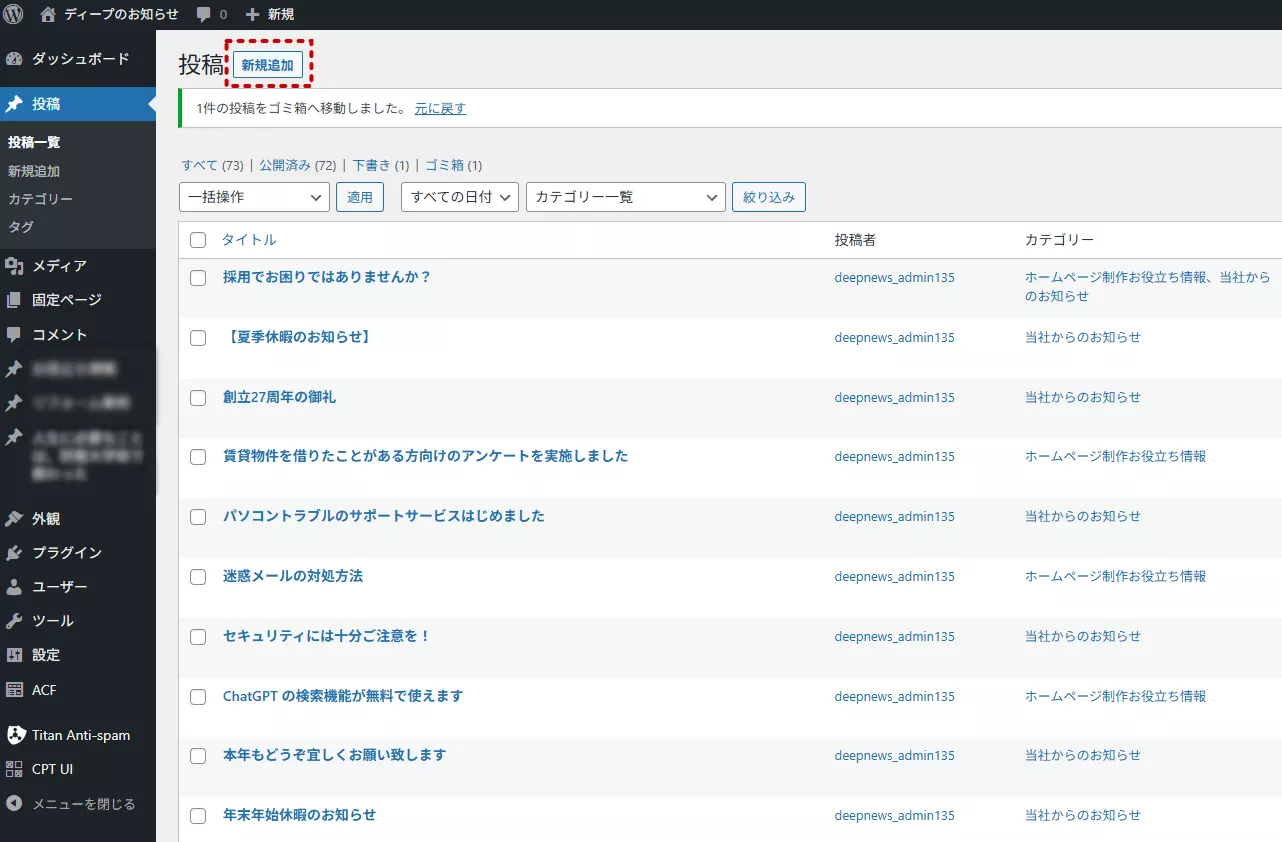Open Titan Anti-spam shield icon
The height and width of the screenshot is (842, 1282).
14,735
